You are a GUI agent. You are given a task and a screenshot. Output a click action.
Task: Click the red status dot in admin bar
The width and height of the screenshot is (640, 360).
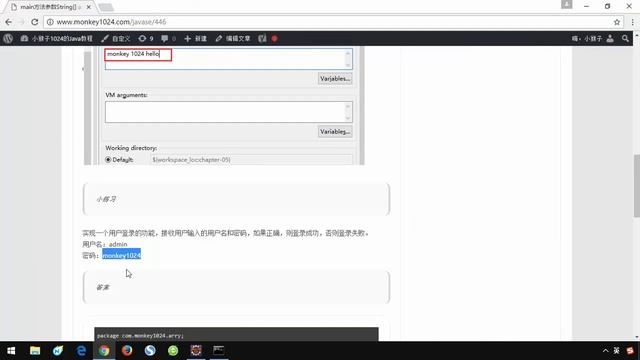tap(275, 38)
